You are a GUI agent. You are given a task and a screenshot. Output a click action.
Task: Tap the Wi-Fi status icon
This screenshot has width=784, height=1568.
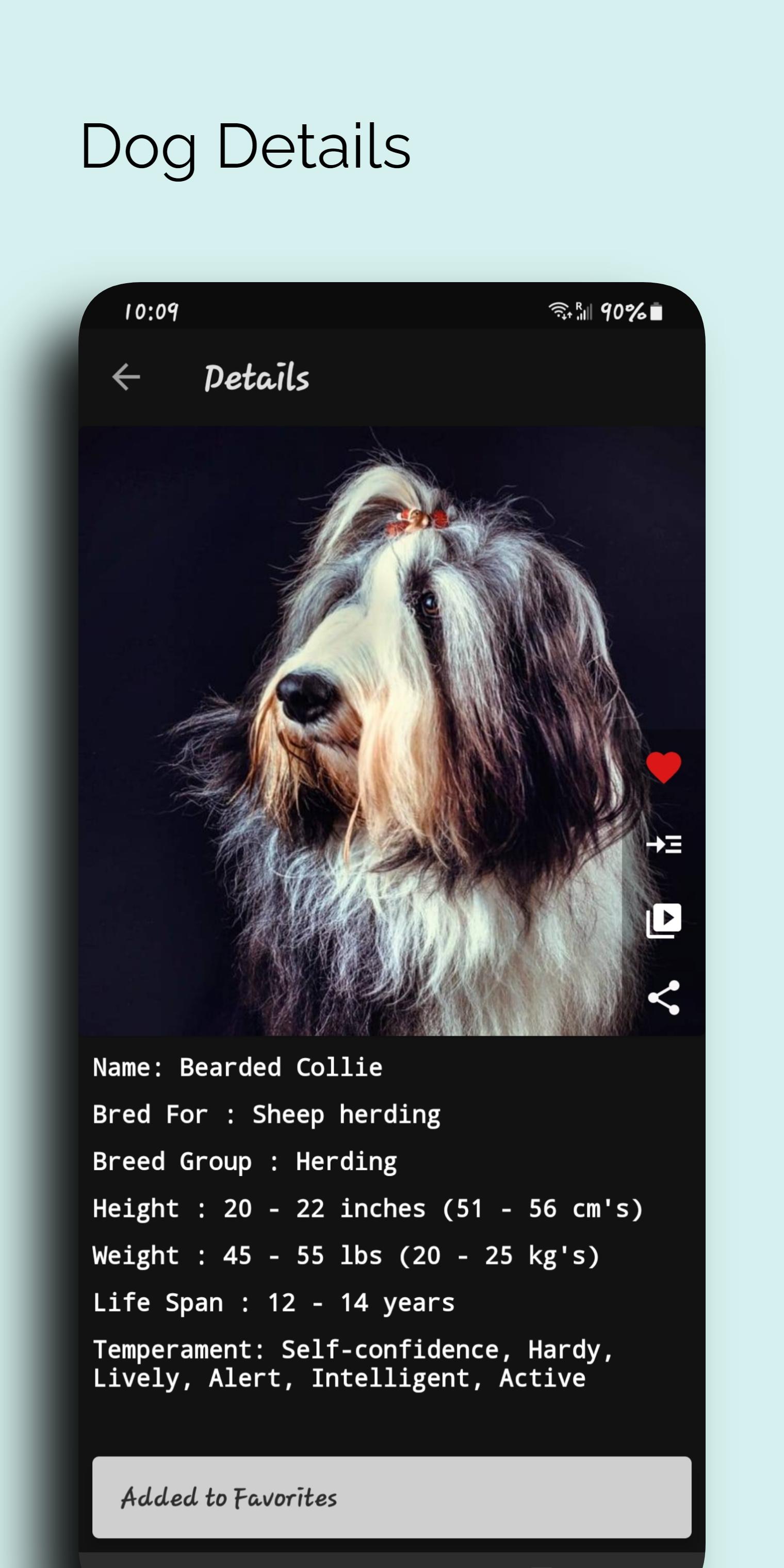click(x=560, y=311)
